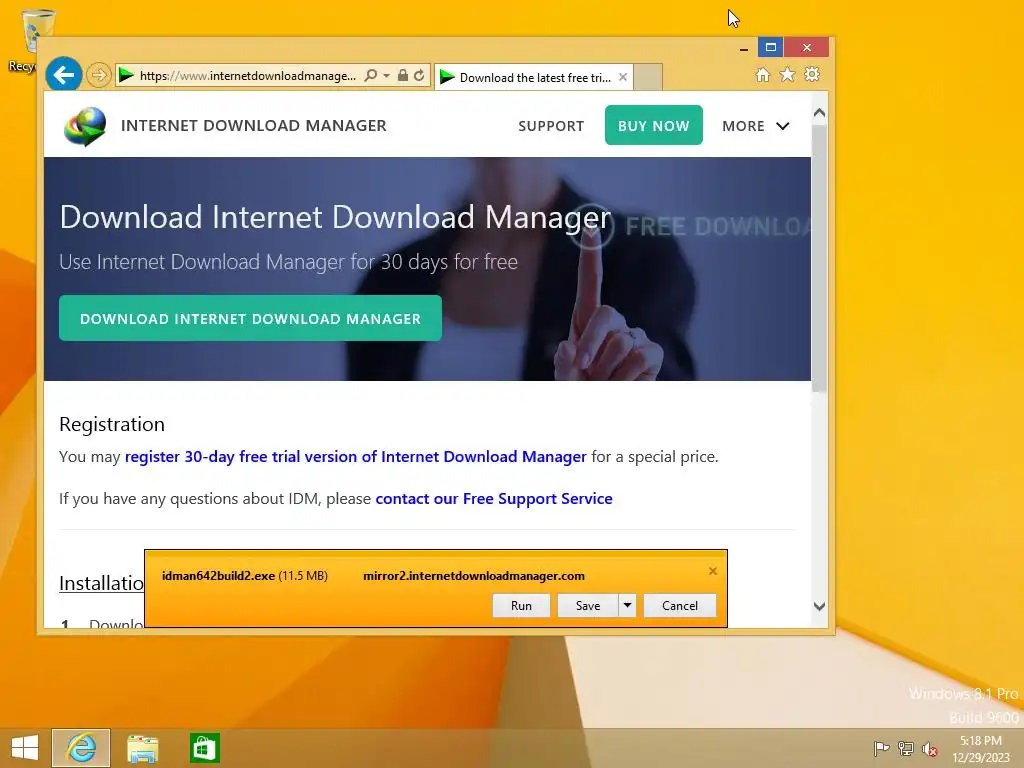Open the Windows Store taskbar icon

tap(204, 748)
